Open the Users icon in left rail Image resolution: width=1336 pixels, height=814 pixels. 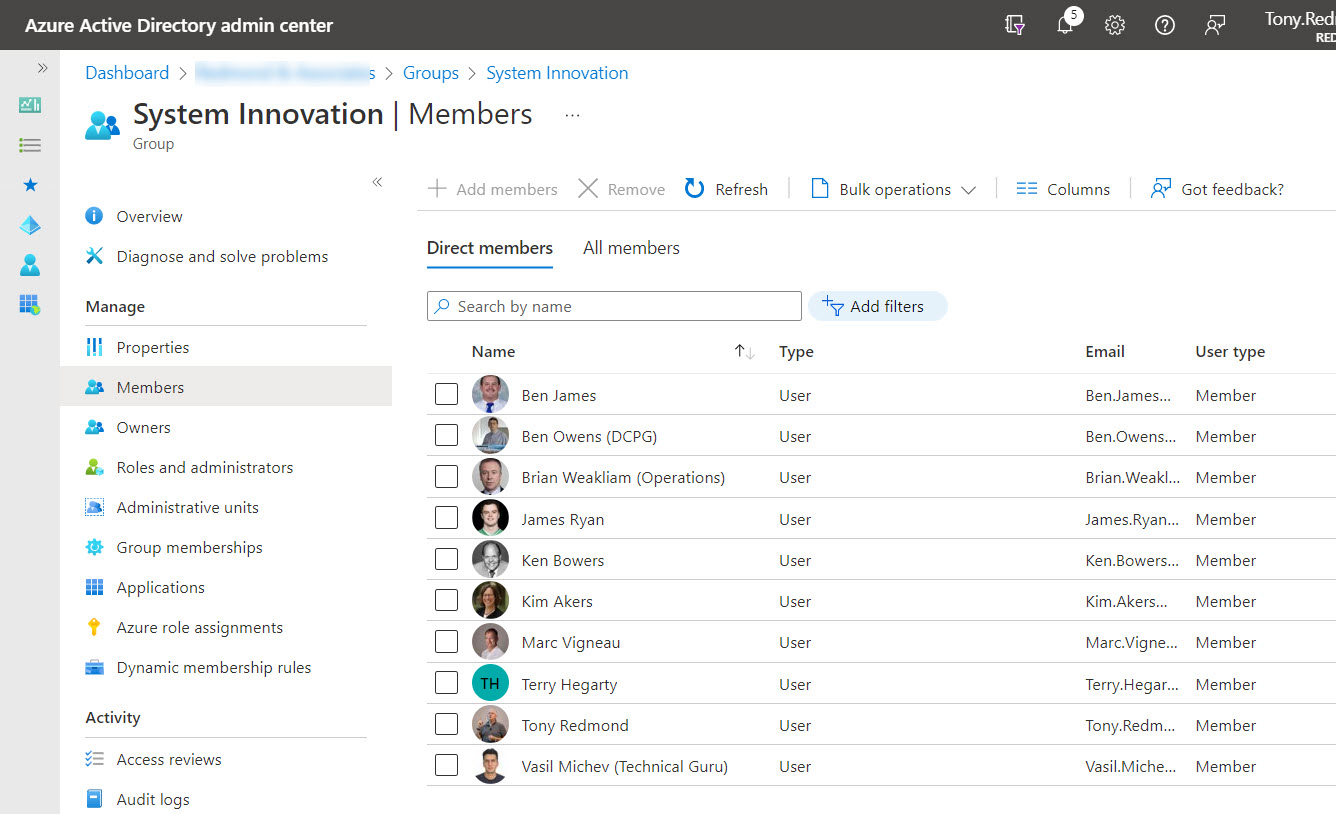tap(30, 265)
